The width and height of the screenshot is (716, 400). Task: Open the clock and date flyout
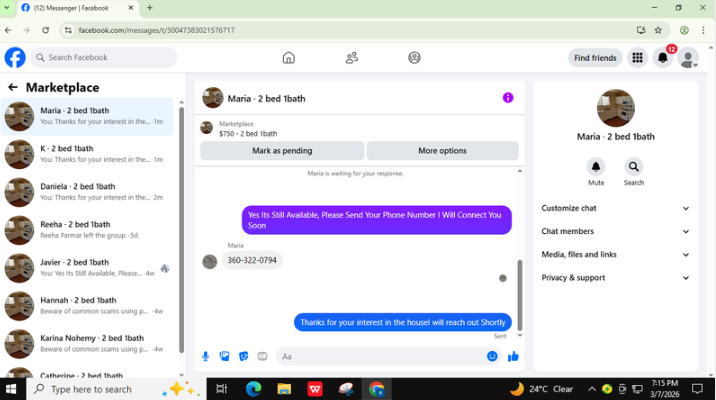tap(664, 389)
